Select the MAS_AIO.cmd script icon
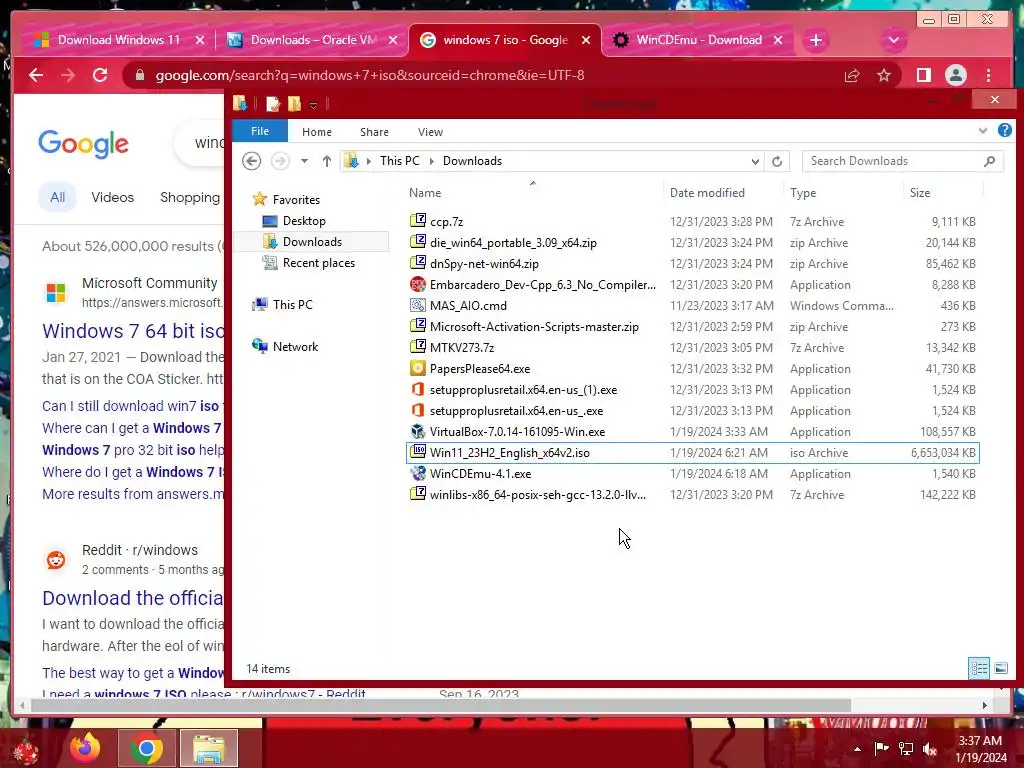The height and width of the screenshot is (768, 1024). pyautogui.click(x=418, y=305)
